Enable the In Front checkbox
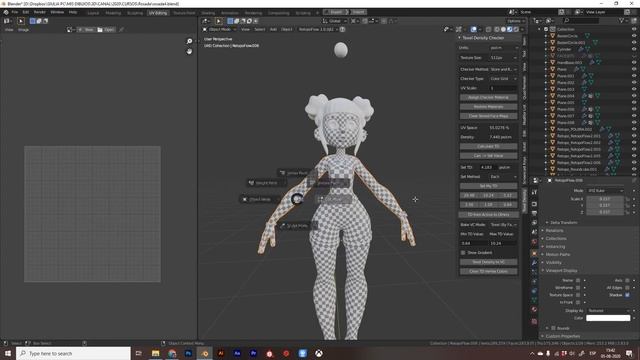 (578, 302)
